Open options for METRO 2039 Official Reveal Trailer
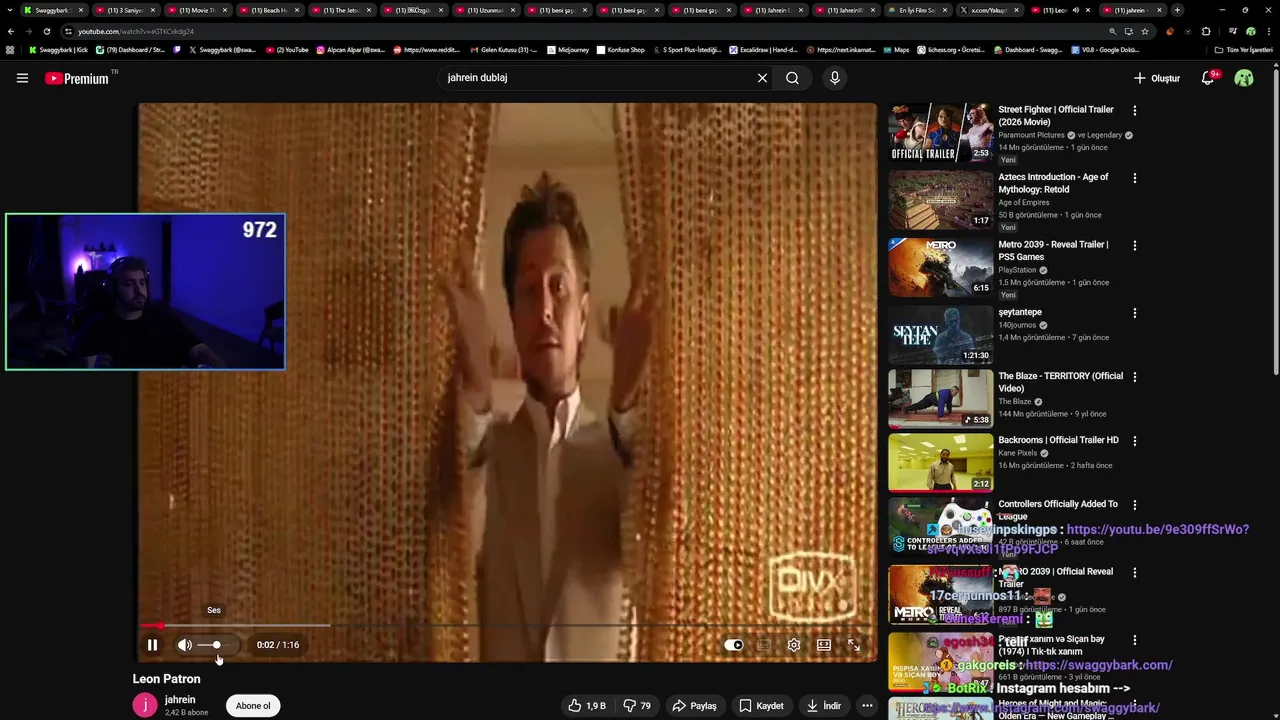 click(x=1134, y=573)
